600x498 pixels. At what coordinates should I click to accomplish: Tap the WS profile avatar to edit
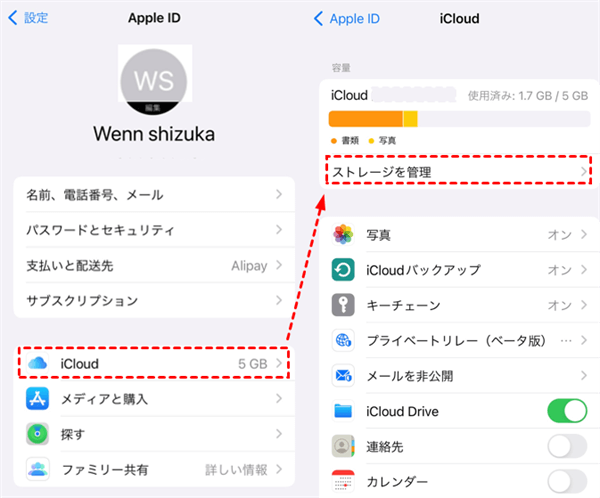(154, 81)
